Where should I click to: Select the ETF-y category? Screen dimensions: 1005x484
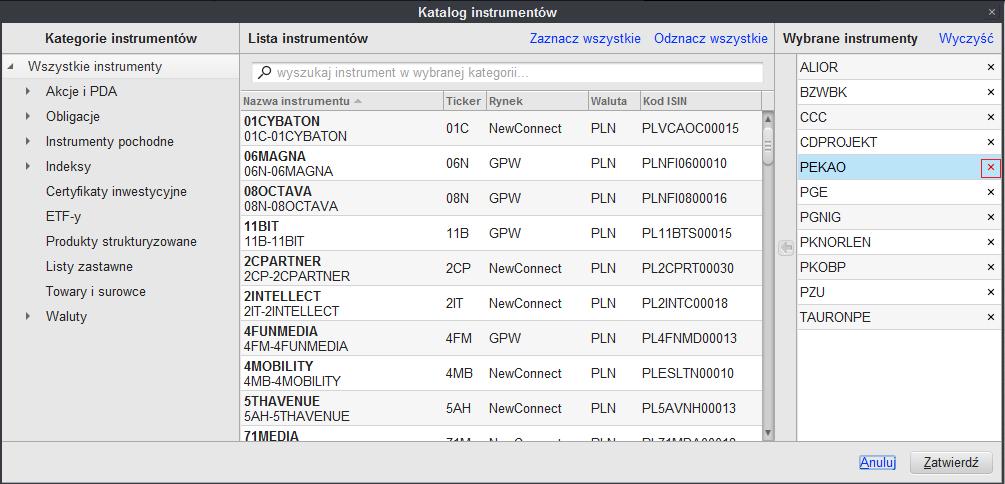(x=63, y=217)
